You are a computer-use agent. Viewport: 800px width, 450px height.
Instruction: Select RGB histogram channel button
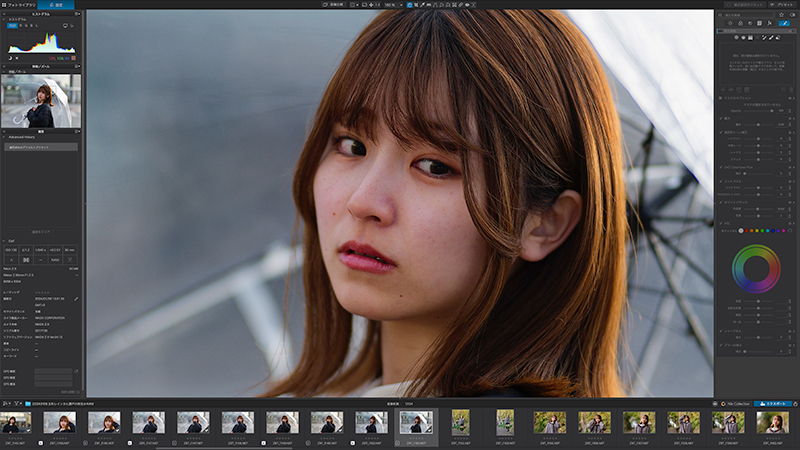(x=12, y=26)
